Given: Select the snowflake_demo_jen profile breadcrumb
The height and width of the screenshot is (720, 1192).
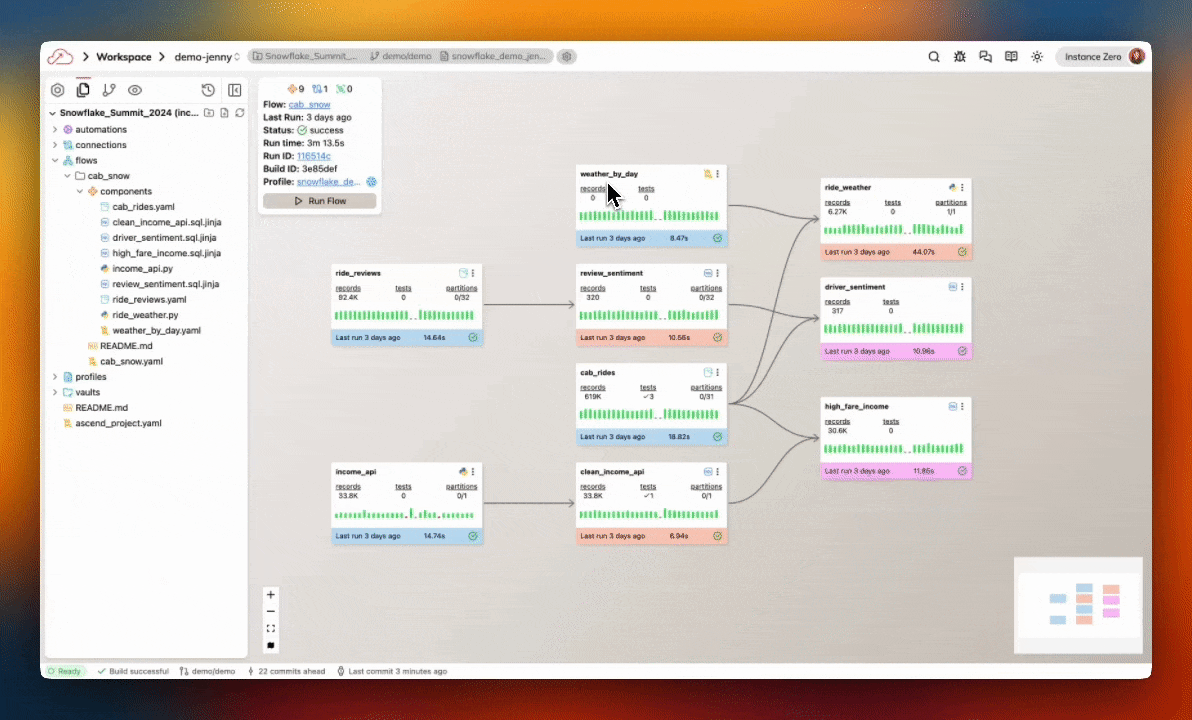Looking at the screenshot, I should [493, 56].
